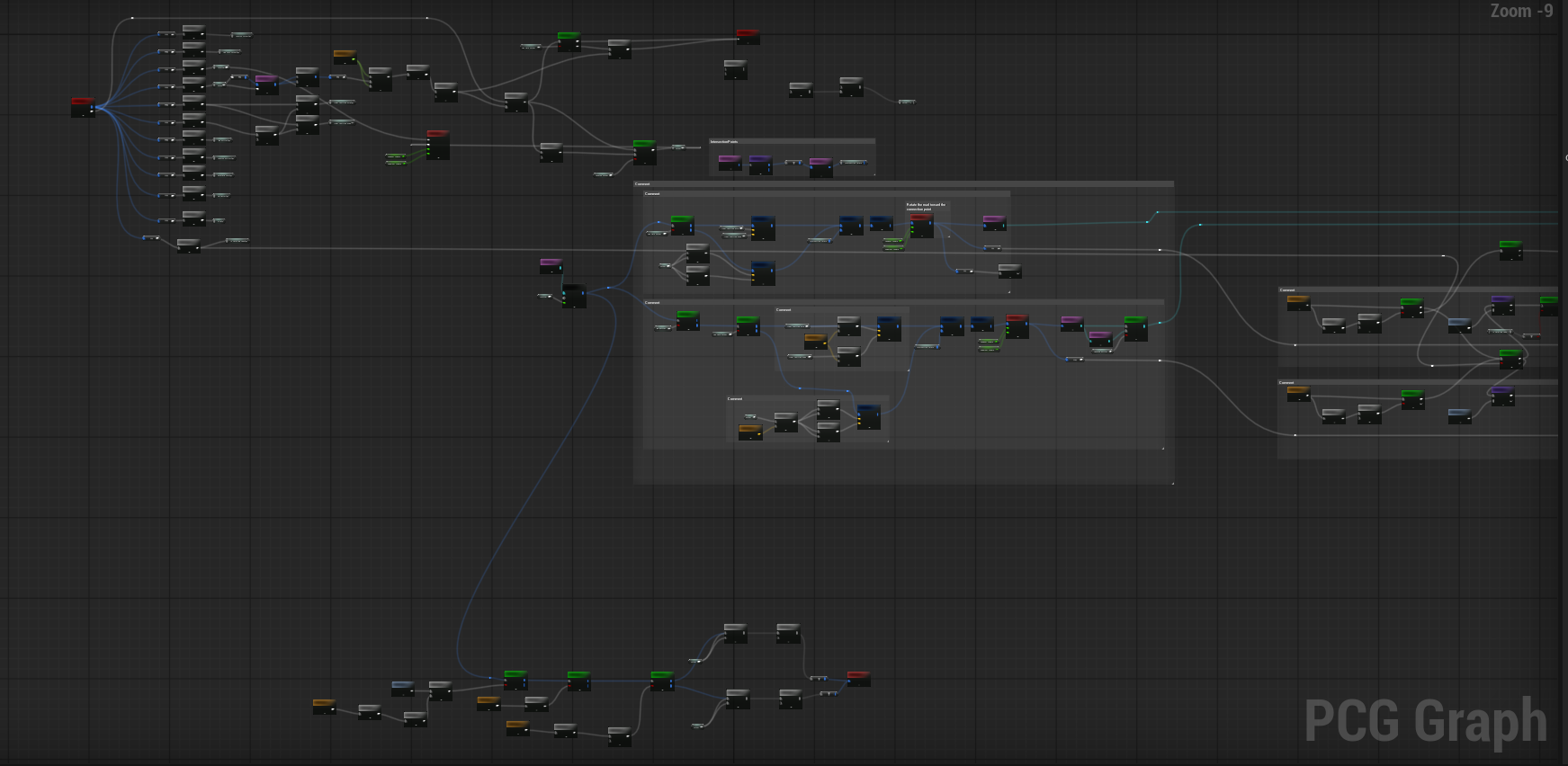Select the purple node in the lower-right comment box

coord(1501,396)
